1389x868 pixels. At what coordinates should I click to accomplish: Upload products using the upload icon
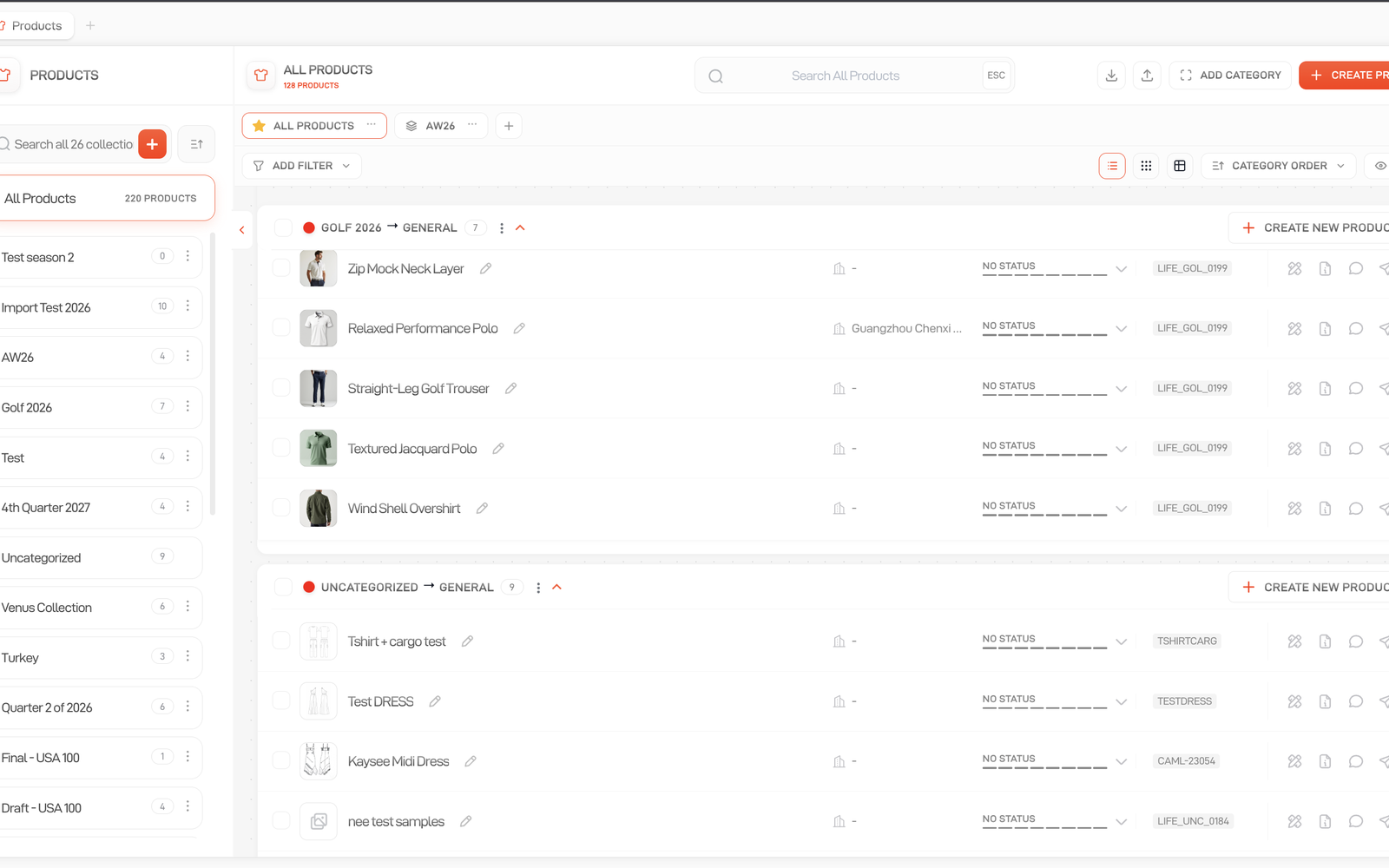tap(1147, 76)
